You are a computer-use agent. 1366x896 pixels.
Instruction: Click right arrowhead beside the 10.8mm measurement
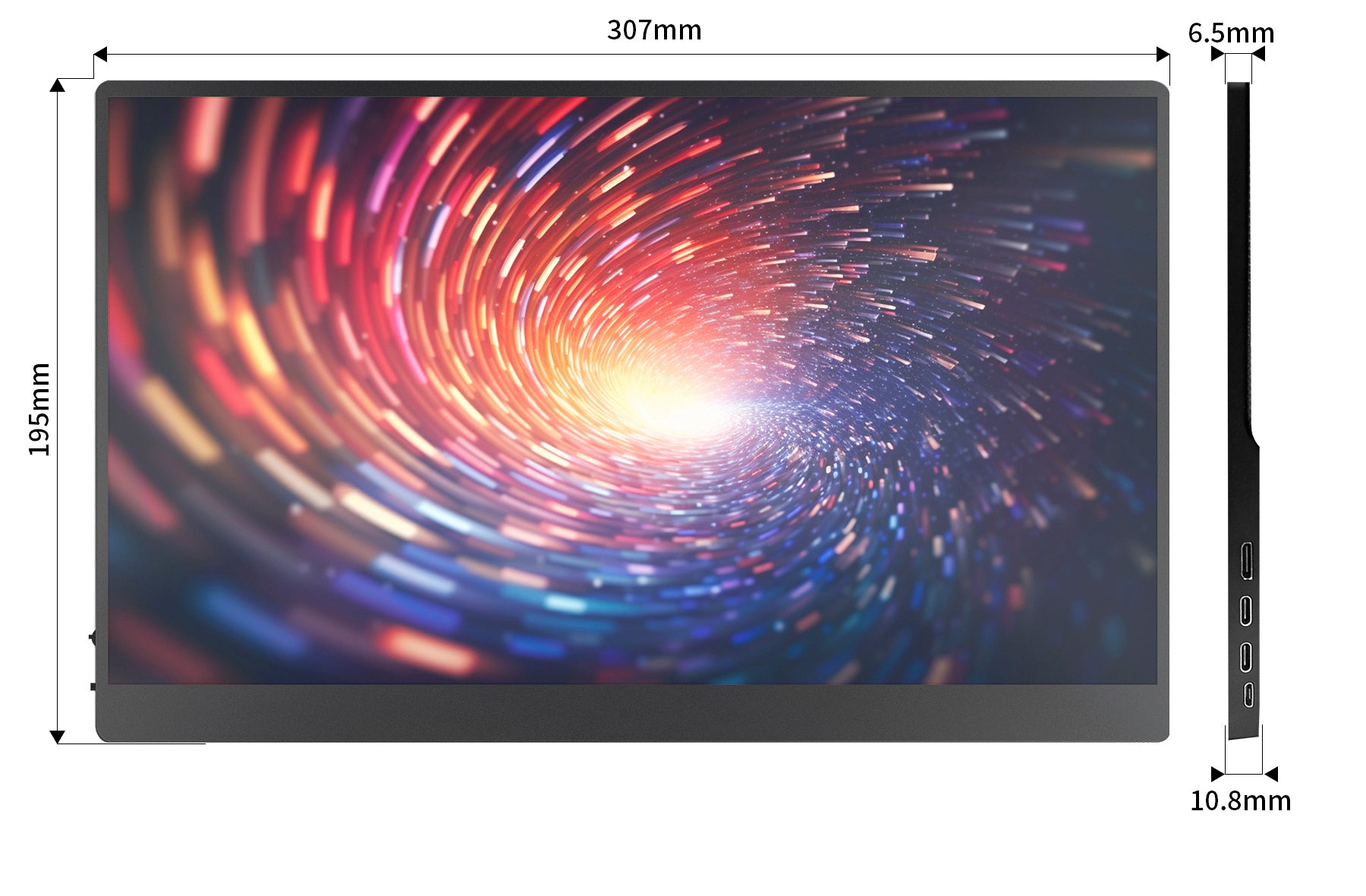tap(1271, 774)
